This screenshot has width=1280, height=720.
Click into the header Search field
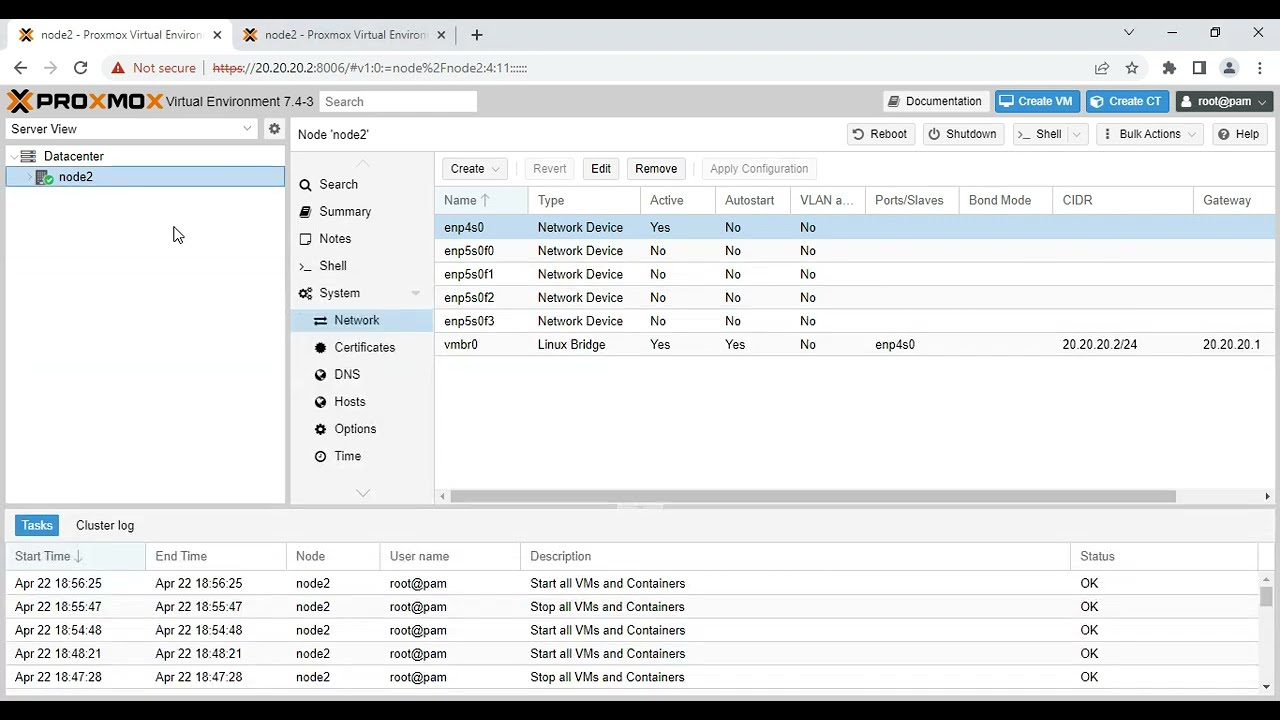click(x=398, y=101)
